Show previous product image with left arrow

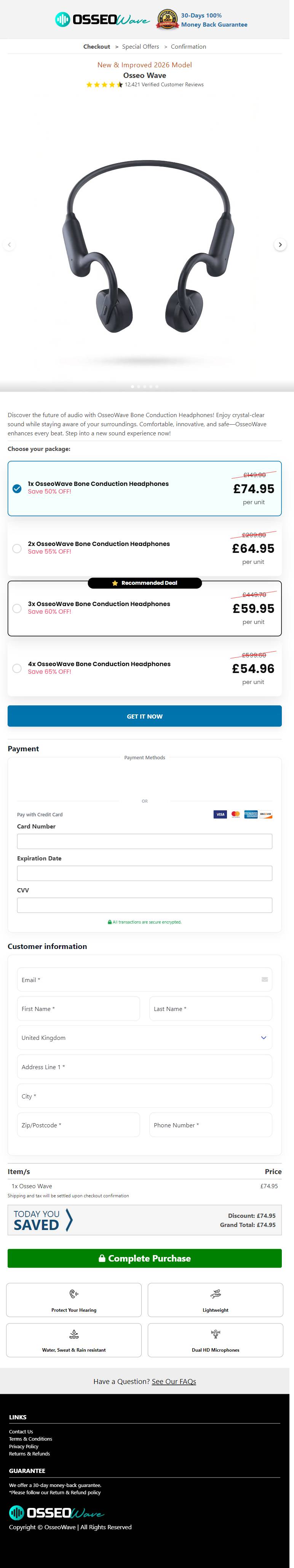[8, 245]
